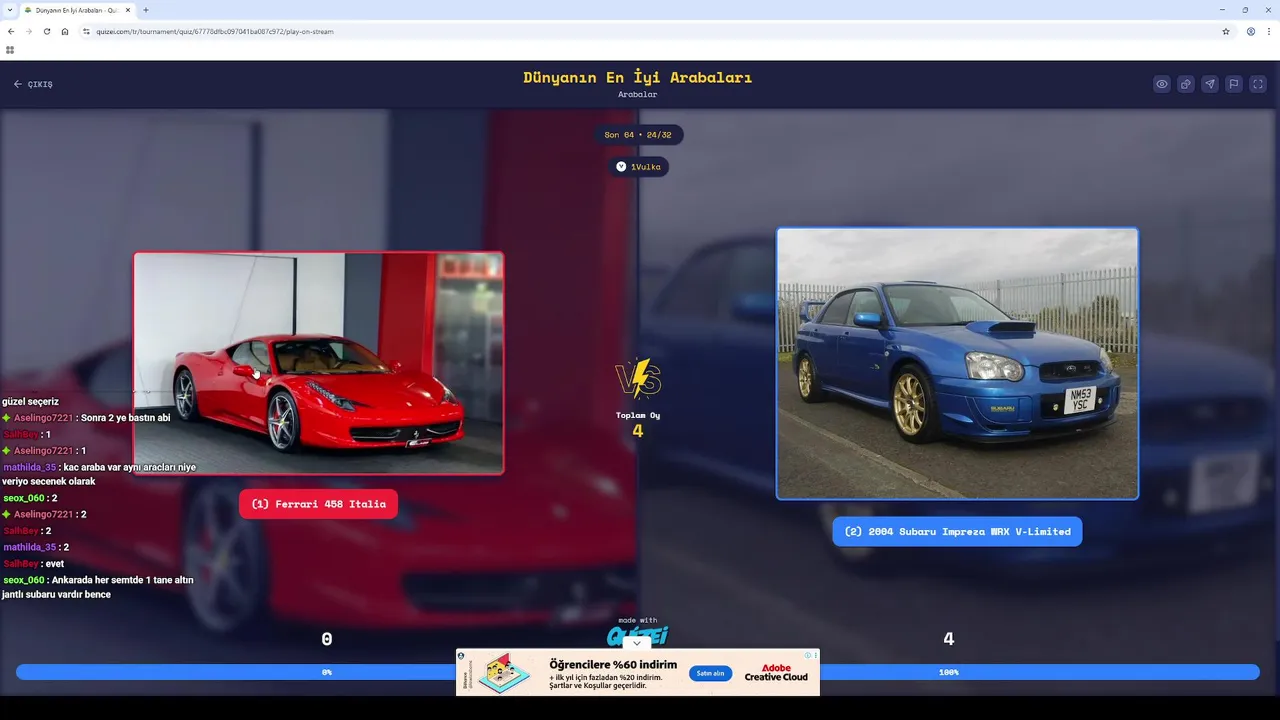Viewport: 1280px width, 720px height.
Task: Click the Behance illustration in the ad
Action: [x=503, y=673]
